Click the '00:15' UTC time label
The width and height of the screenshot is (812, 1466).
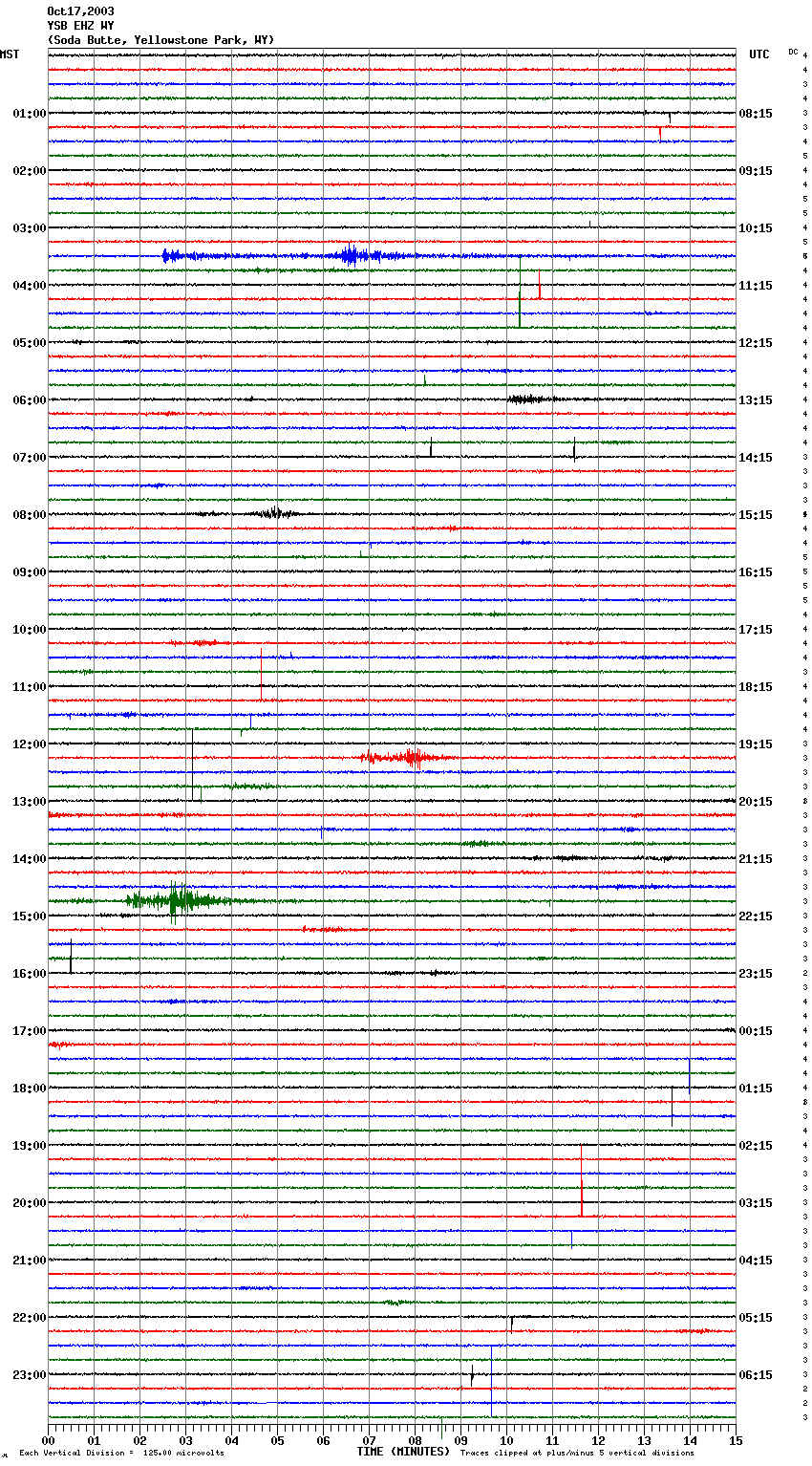(x=756, y=1031)
